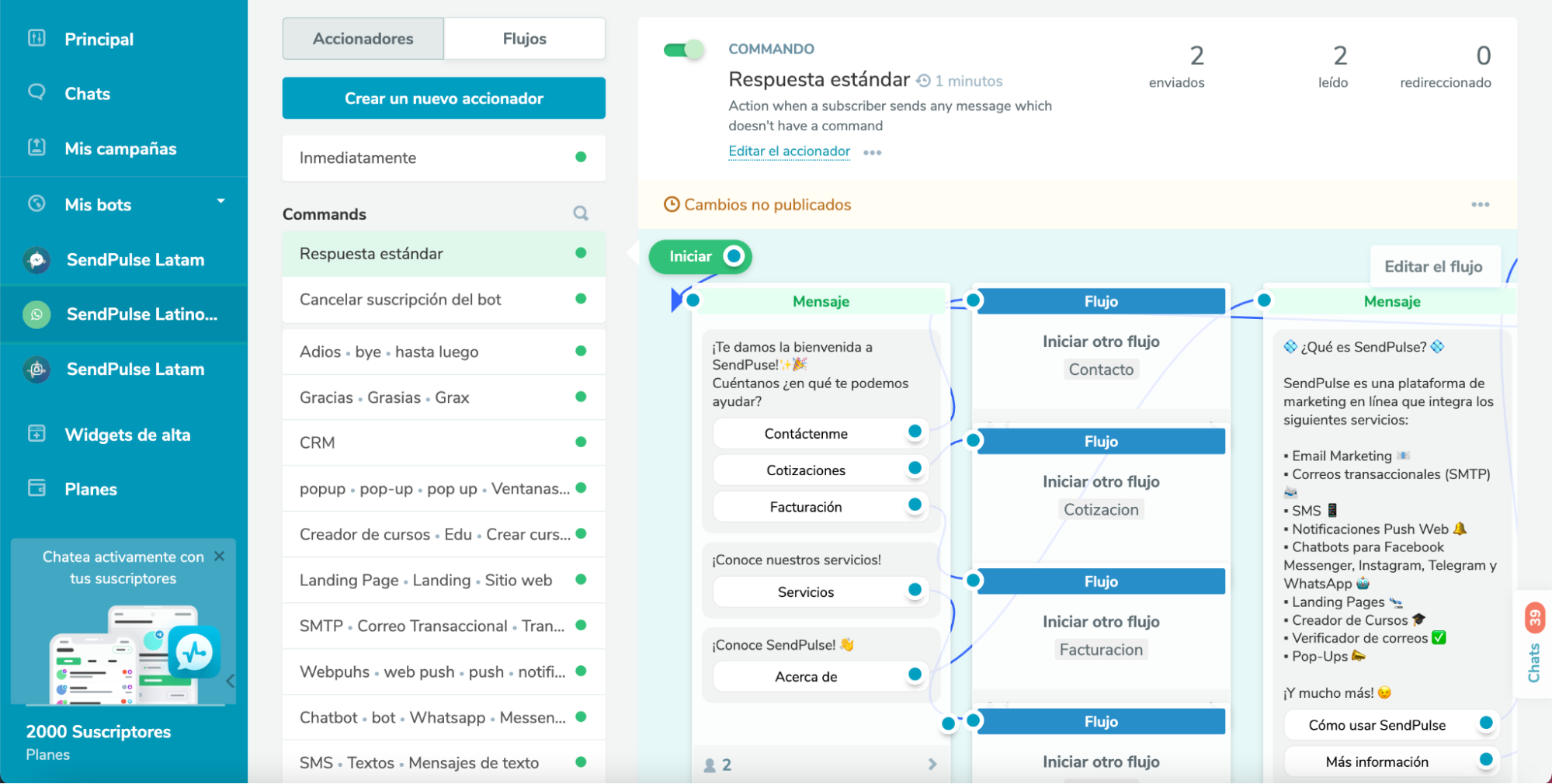
Task: Toggle the SMS Textos command status dot
Action: (581, 762)
